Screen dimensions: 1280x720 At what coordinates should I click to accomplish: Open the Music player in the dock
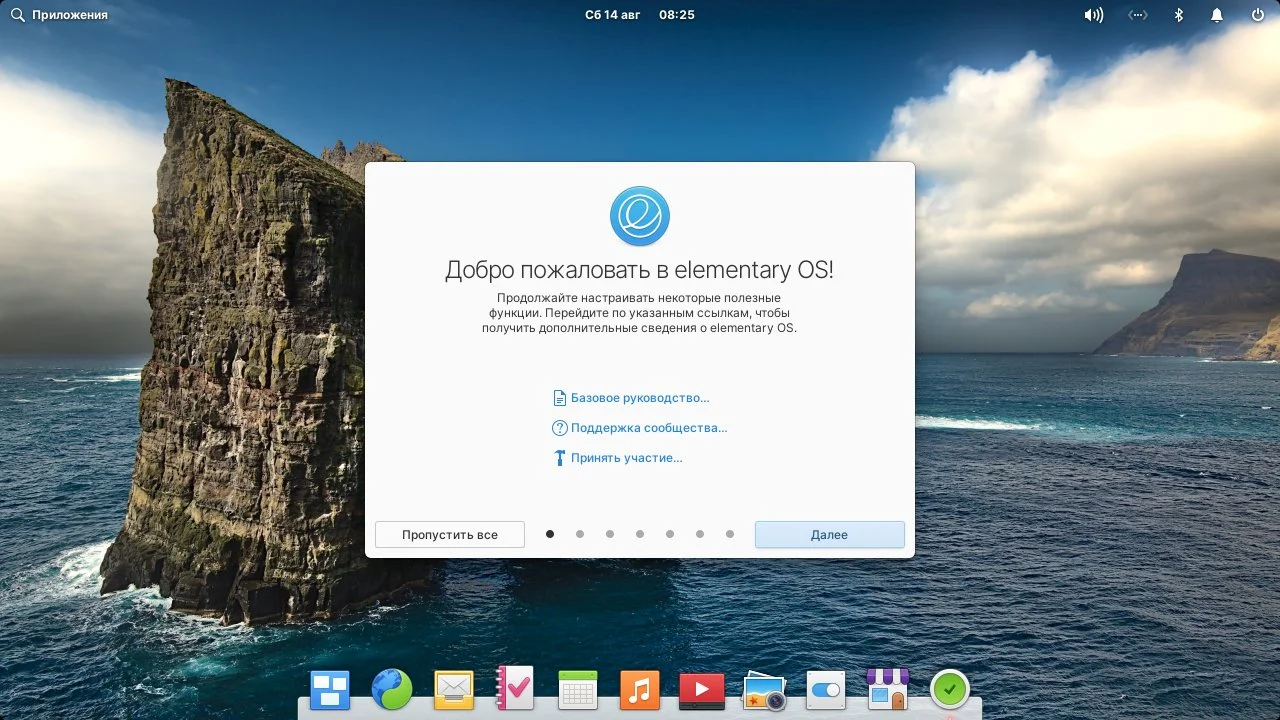coord(639,688)
